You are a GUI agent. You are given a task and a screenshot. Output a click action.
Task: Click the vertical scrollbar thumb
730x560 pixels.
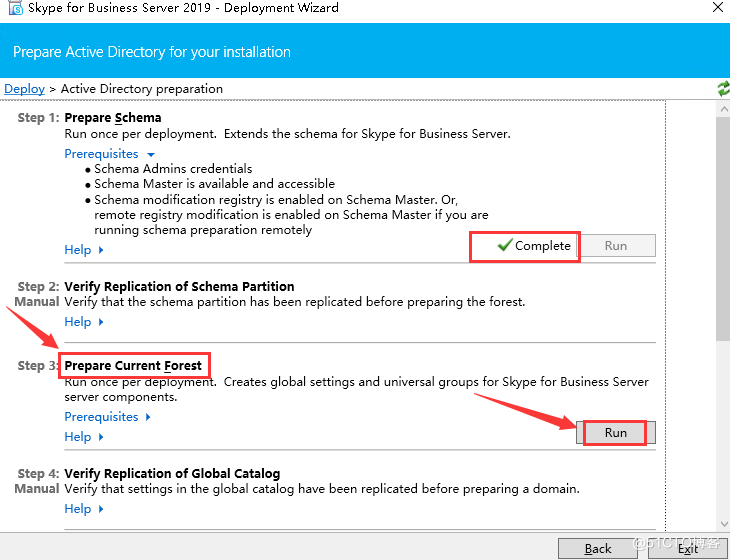click(724, 228)
